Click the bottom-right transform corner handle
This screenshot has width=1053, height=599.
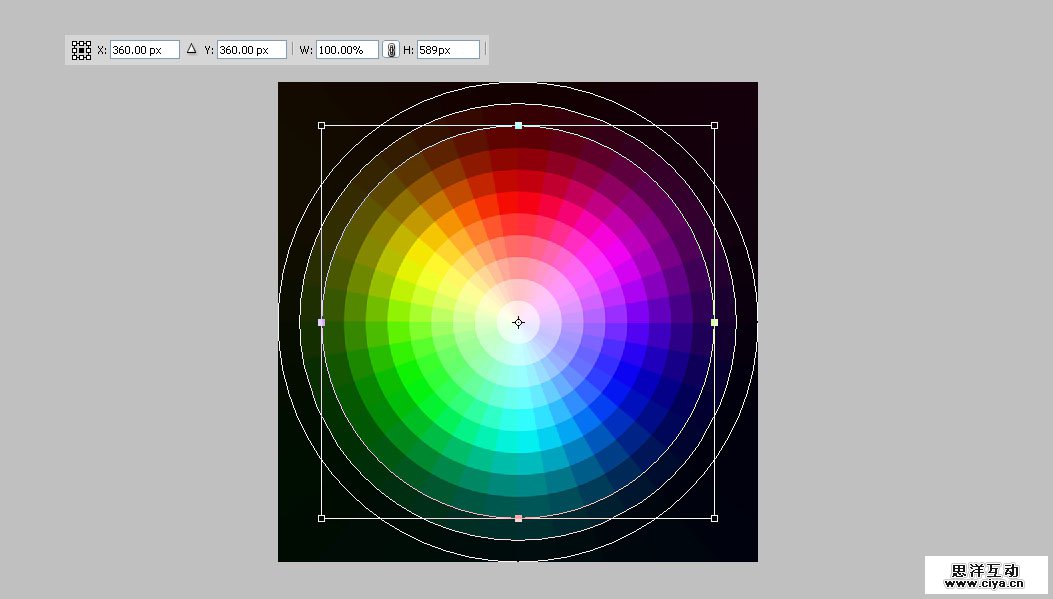pyautogui.click(x=714, y=518)
